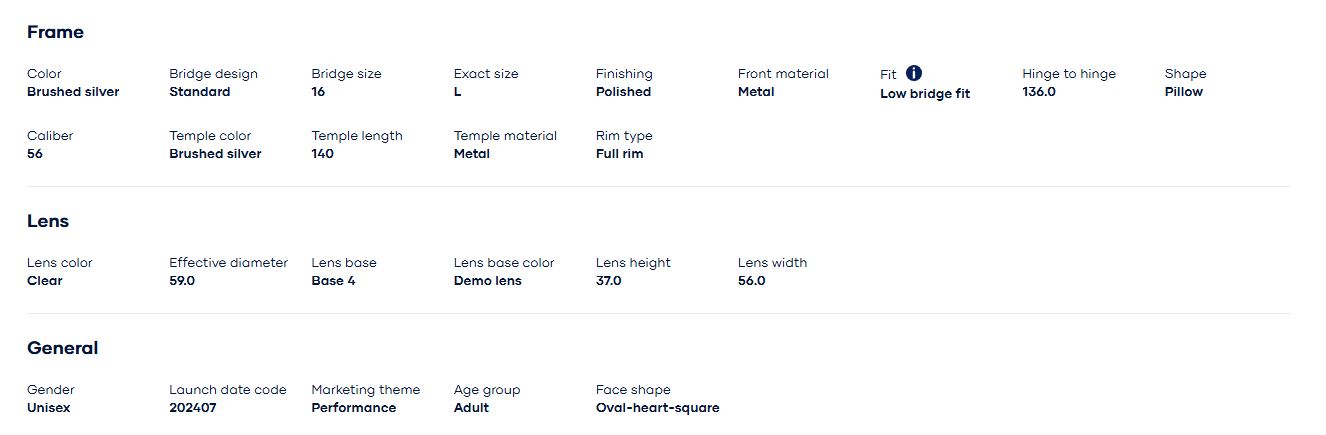Viewport: 1326px width, 435px height.
Task: Click the Bridge size value 16
Action: (x=318, y=92)
